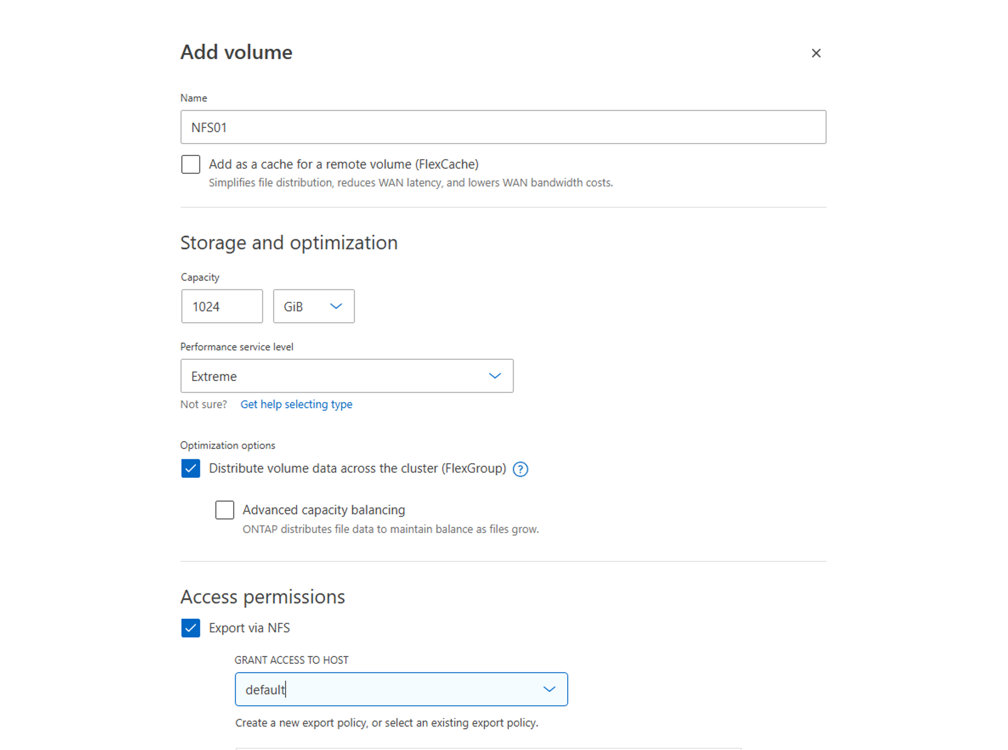Click the Capacity field showing 1024

pos(222,306)
